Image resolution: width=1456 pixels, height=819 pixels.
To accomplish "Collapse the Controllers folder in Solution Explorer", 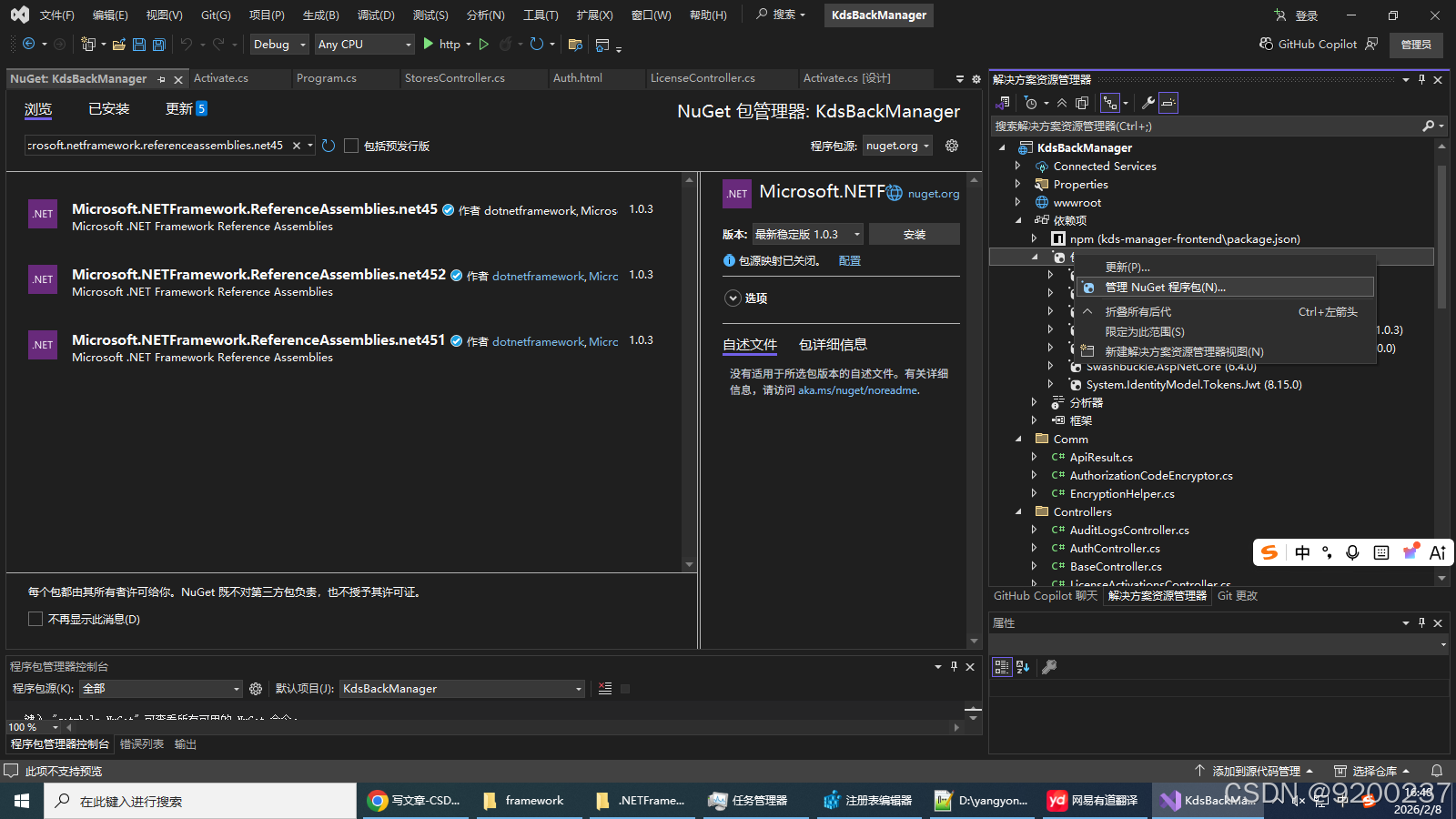I will pos(1018,511).
